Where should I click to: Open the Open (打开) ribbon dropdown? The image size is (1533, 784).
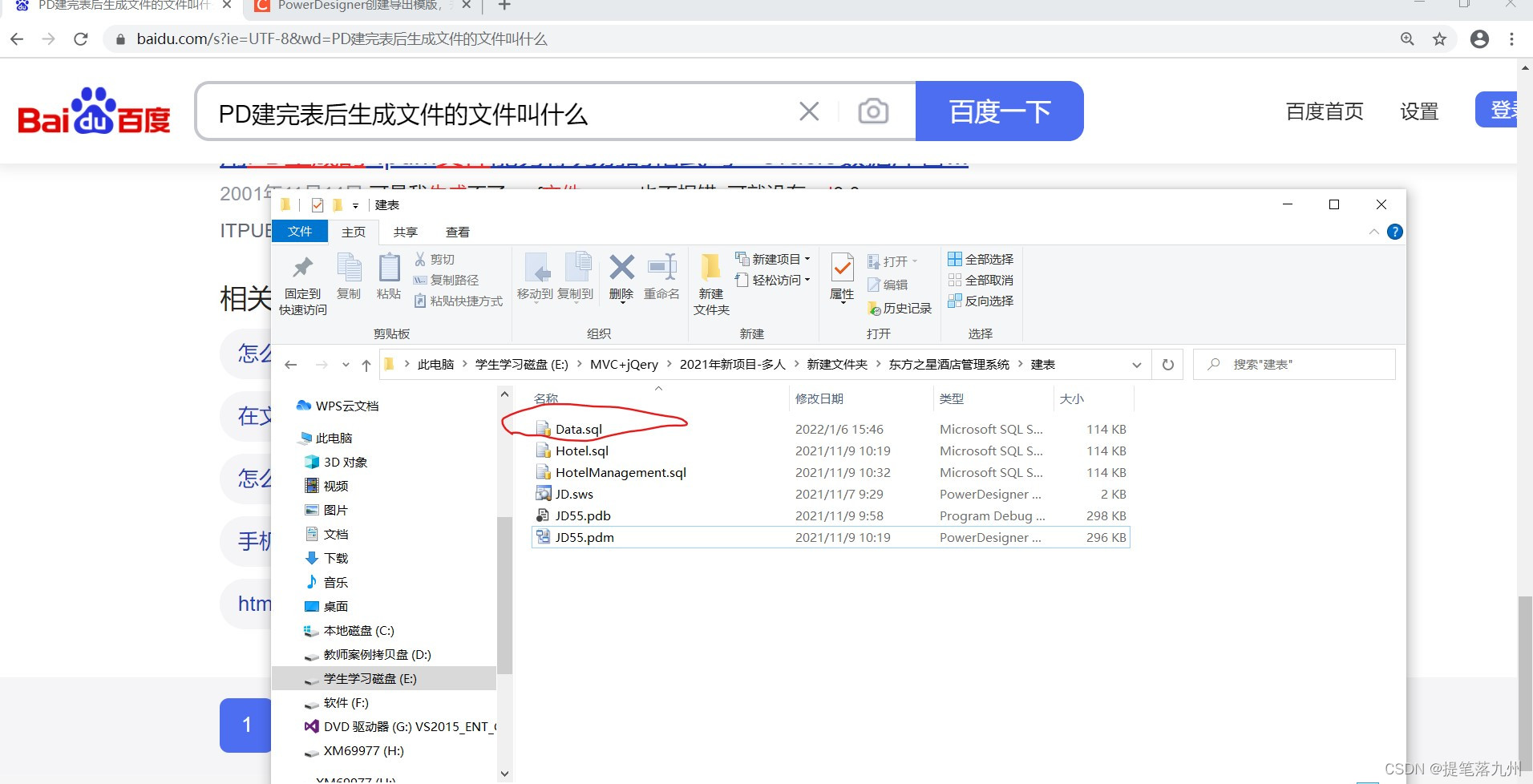892,261
